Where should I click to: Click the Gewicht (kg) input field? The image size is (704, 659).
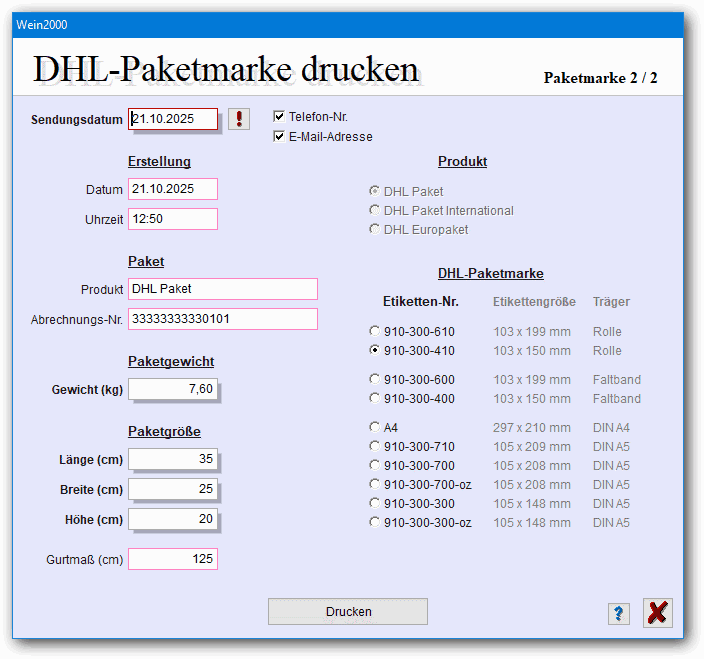click(173, 389)
